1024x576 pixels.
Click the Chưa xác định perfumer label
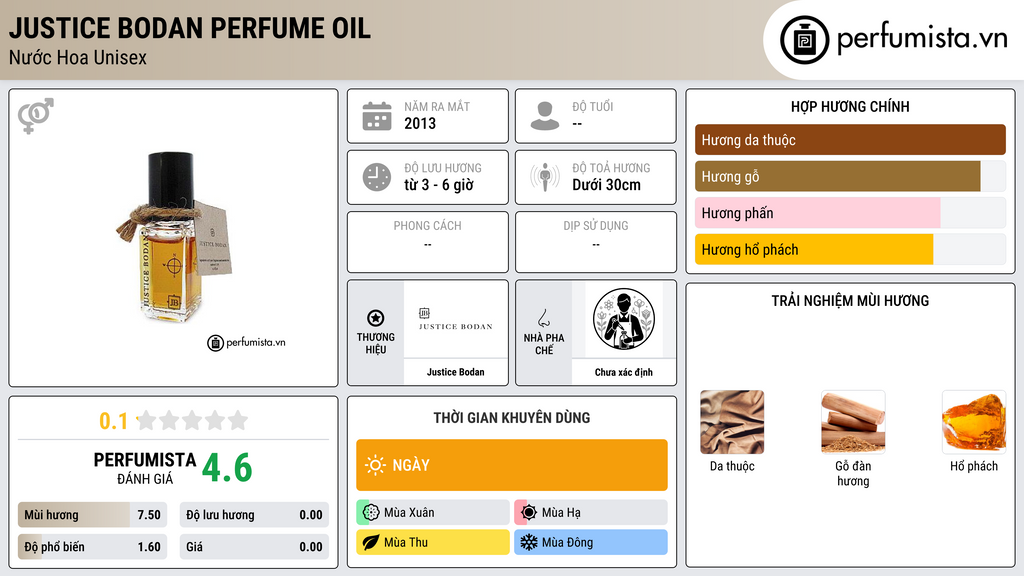point(624,372)
